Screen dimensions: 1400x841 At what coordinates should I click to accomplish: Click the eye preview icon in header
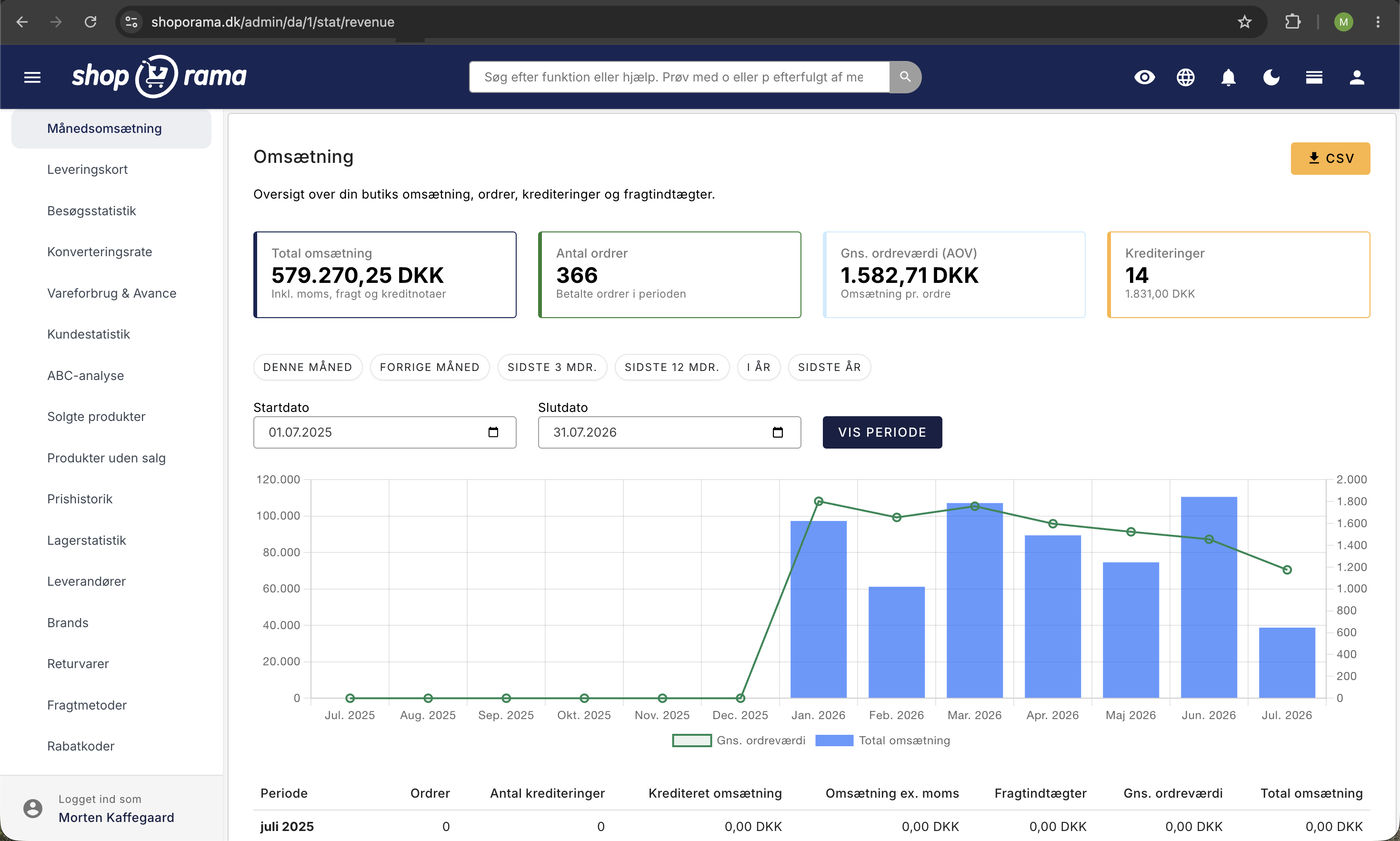click(x=1145, y=77)
